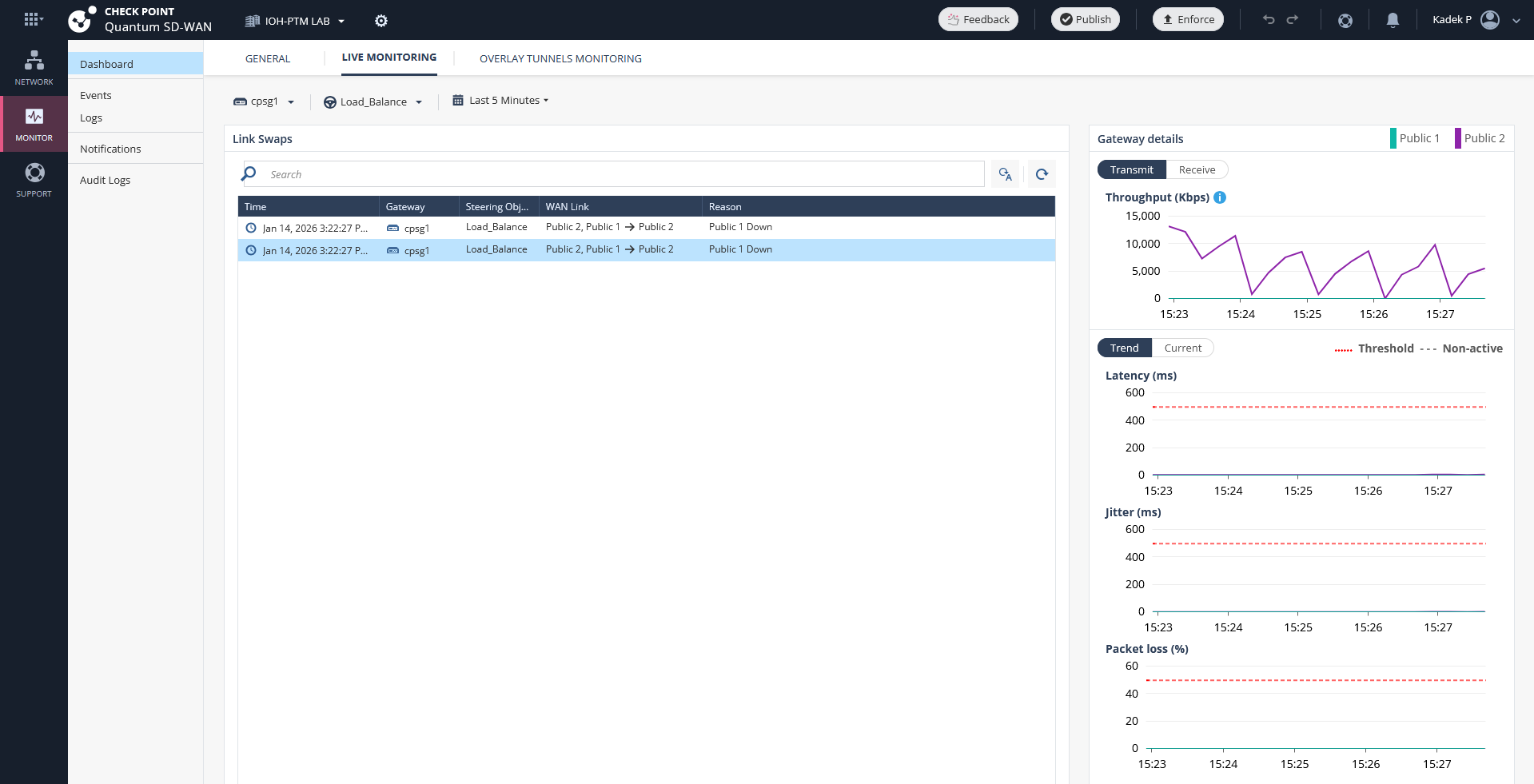Open Network section in left sidebar

34,68
